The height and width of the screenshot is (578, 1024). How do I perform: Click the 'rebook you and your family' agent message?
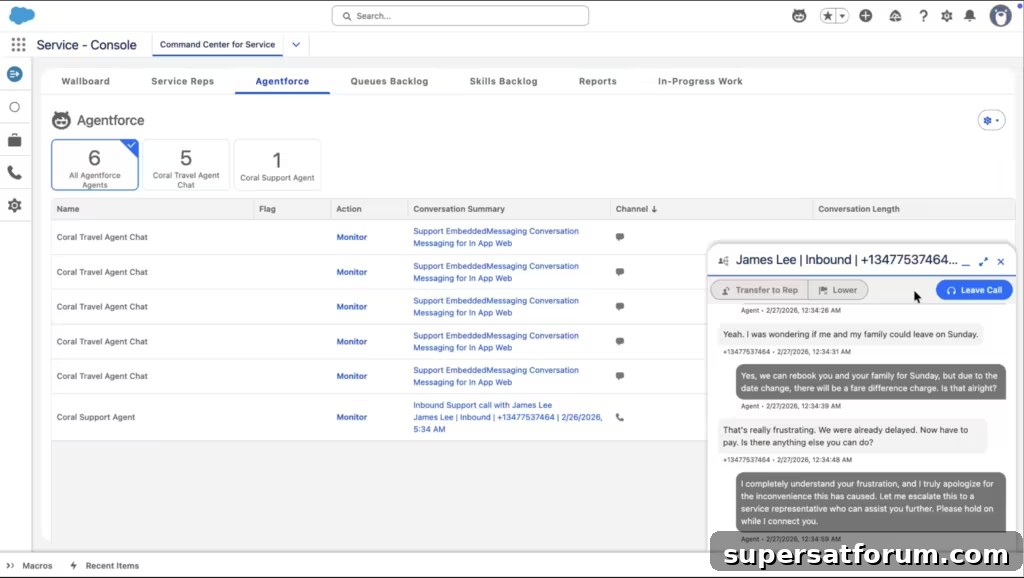point(869,382)
